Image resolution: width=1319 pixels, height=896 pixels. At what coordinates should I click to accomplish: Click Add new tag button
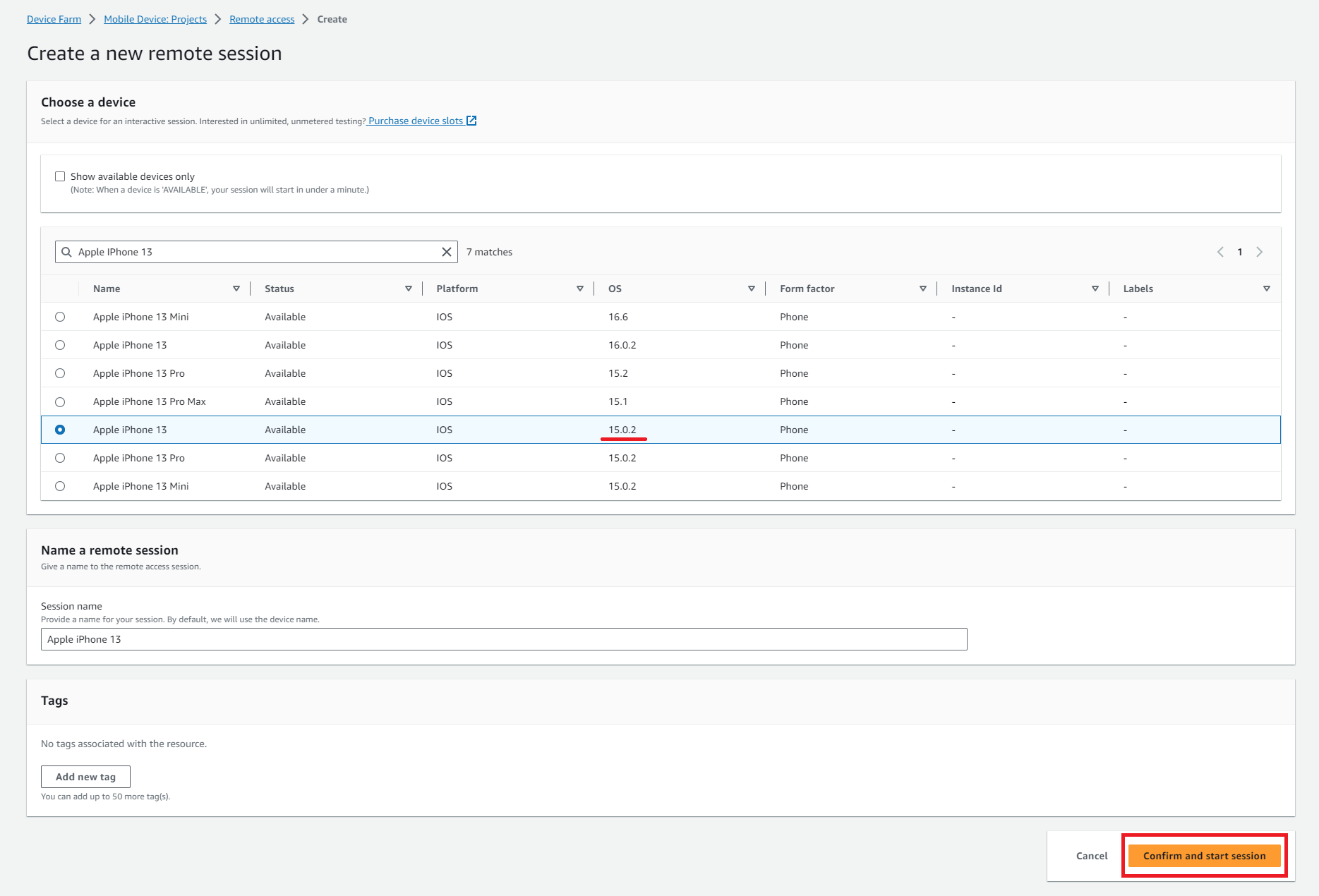point(85,777)
